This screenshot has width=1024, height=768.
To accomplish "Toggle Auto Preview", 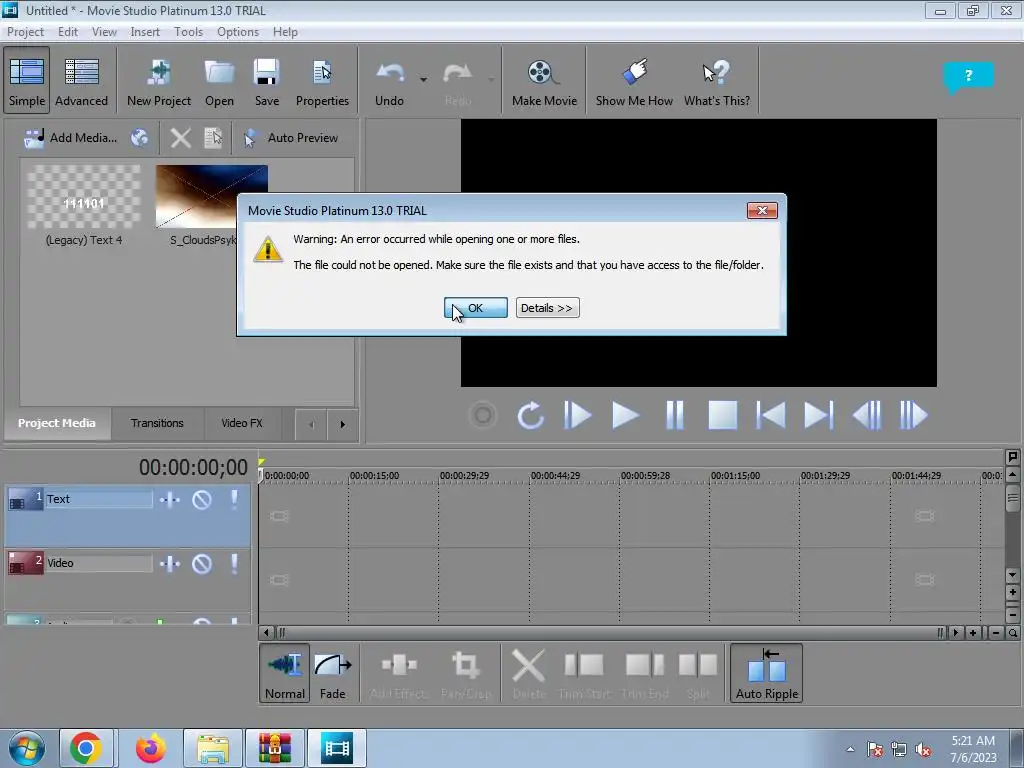I will tap(291, 138).
